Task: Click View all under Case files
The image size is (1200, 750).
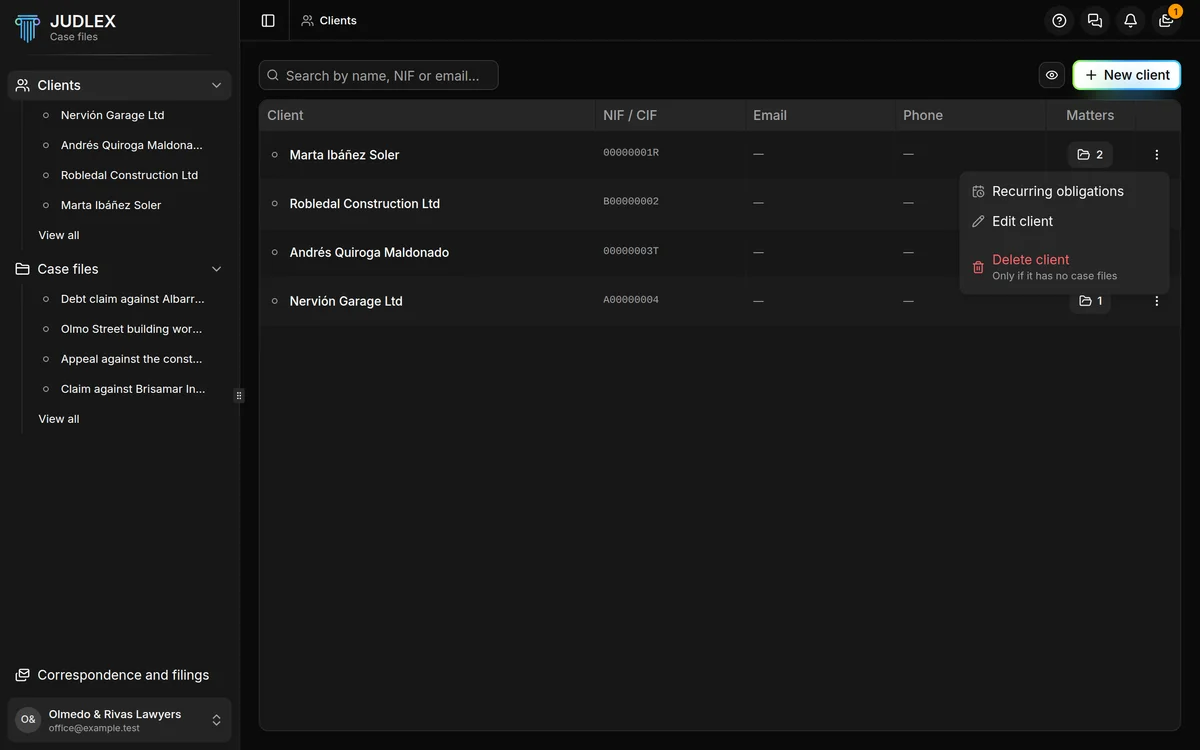Action: click(59, 419)
